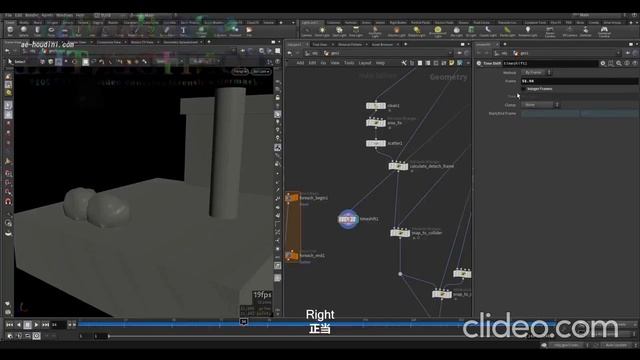Select the Box shelf tool
Image resolution: width=640 pixels, height=360 pixels.
point(10,31)
